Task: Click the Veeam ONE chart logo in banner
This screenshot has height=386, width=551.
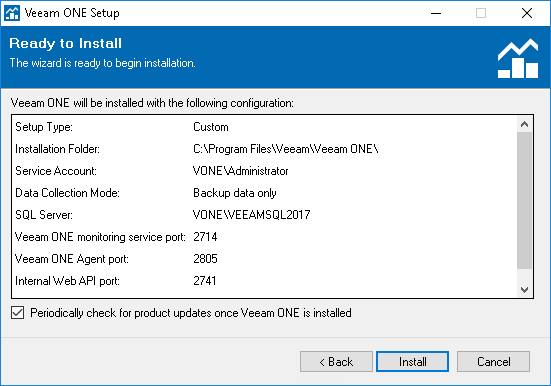Action: pos(518,59)
